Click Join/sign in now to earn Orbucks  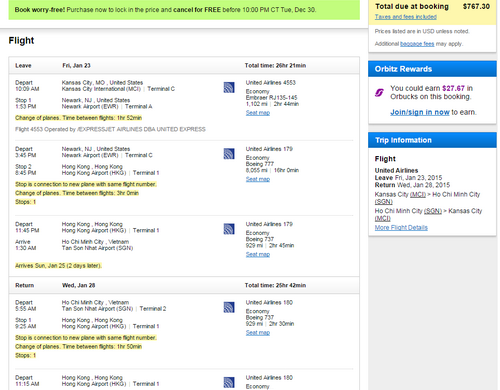(x=420, y=112)
